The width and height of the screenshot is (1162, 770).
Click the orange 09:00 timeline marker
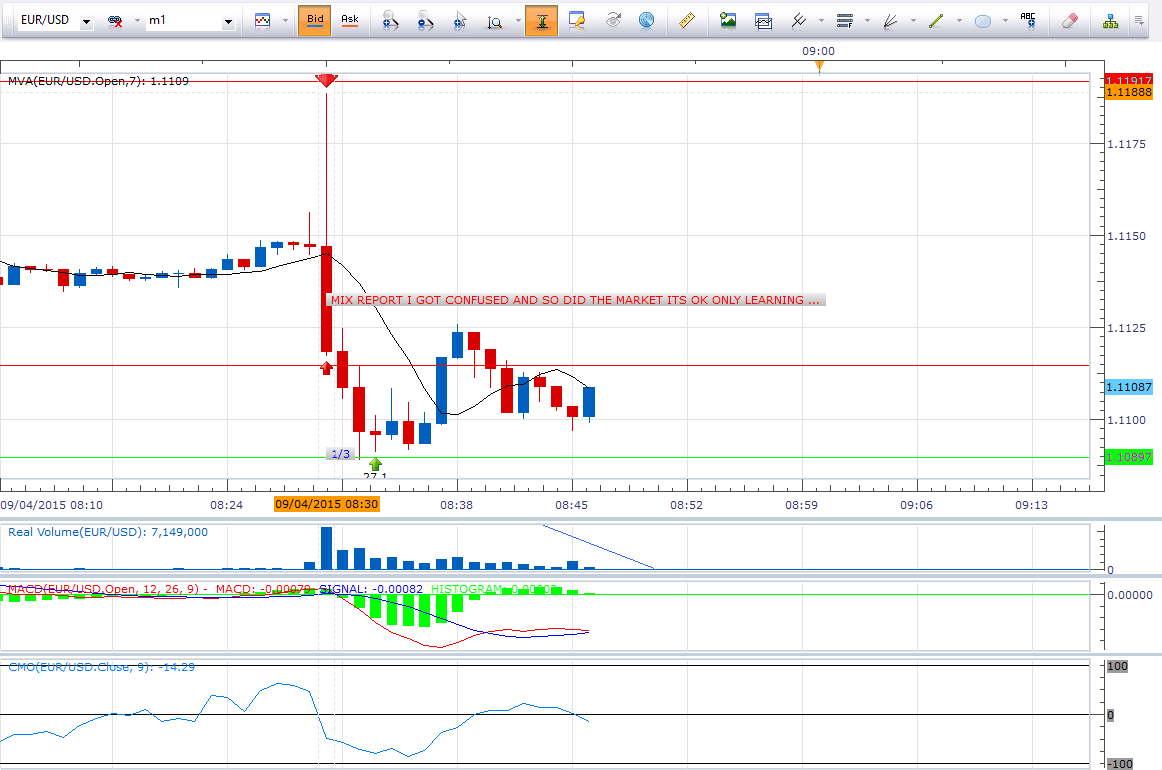coord(819,67)
